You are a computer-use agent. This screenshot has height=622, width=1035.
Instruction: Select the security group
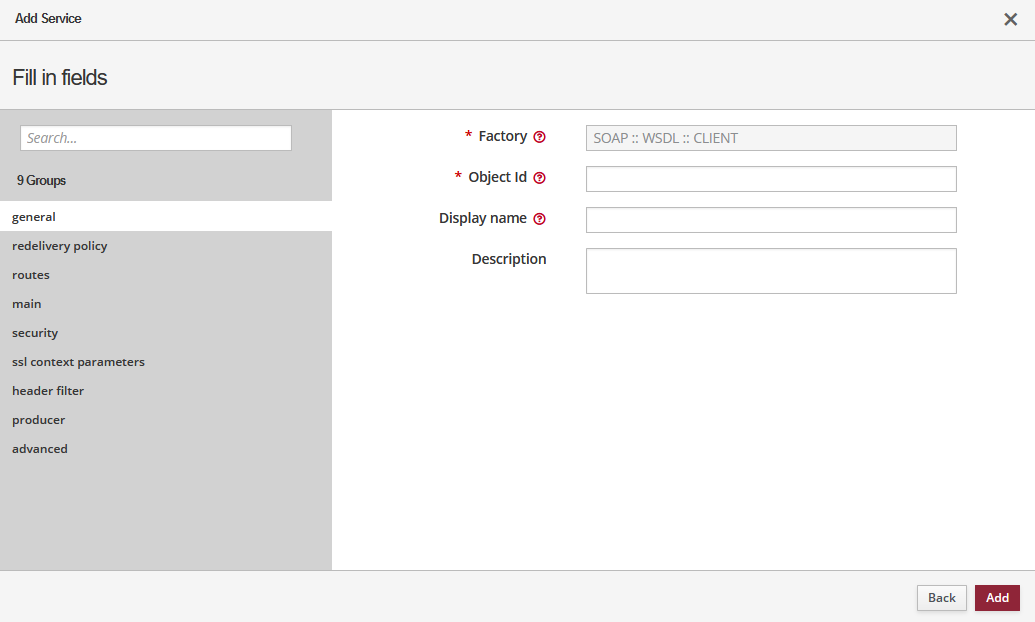point(35,332)
